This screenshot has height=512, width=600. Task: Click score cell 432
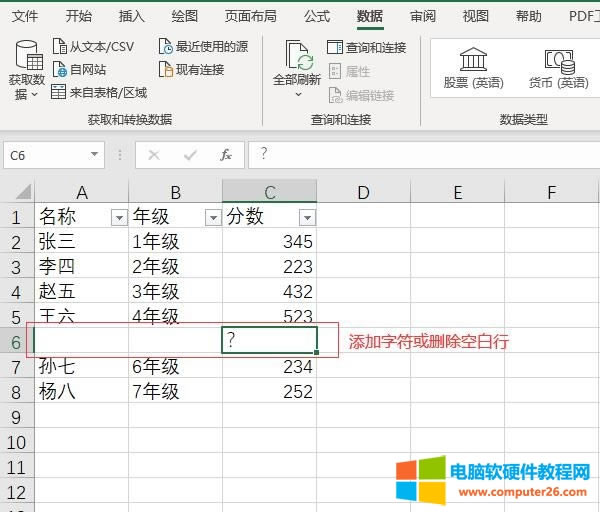pyautogui.click(x=269, y=291)
